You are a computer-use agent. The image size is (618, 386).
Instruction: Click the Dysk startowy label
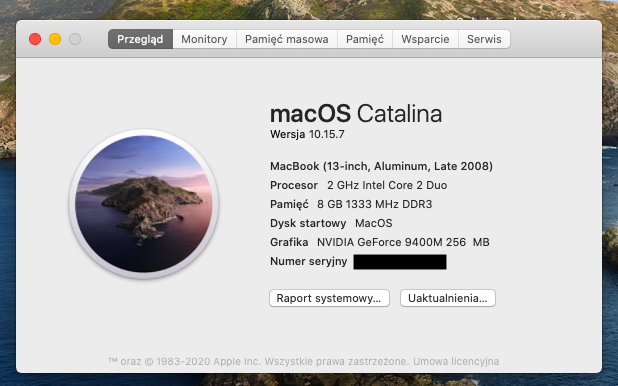(308, 223)
